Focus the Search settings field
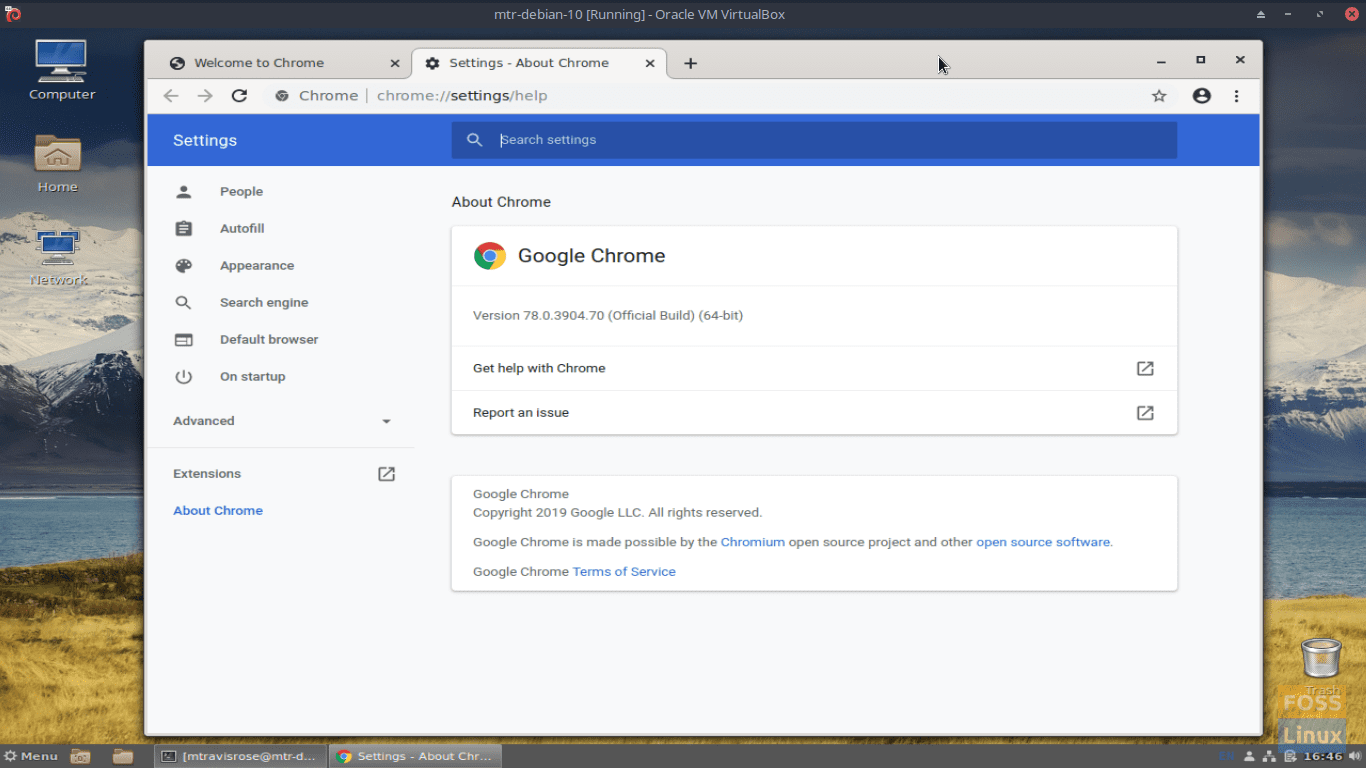This screenshot has width=1366, height=768. [x=814, y=140]
